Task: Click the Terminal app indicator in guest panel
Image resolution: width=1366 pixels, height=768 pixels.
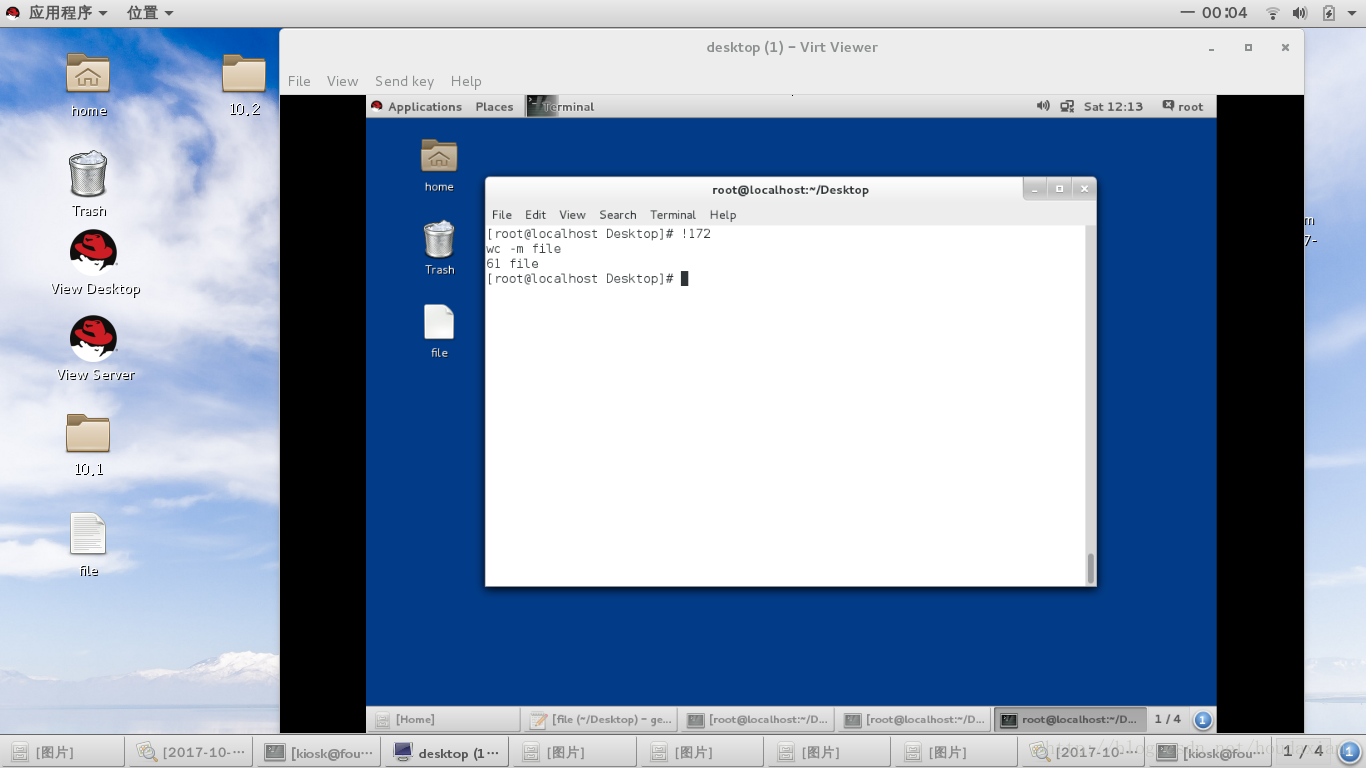Action: [561, 106]
